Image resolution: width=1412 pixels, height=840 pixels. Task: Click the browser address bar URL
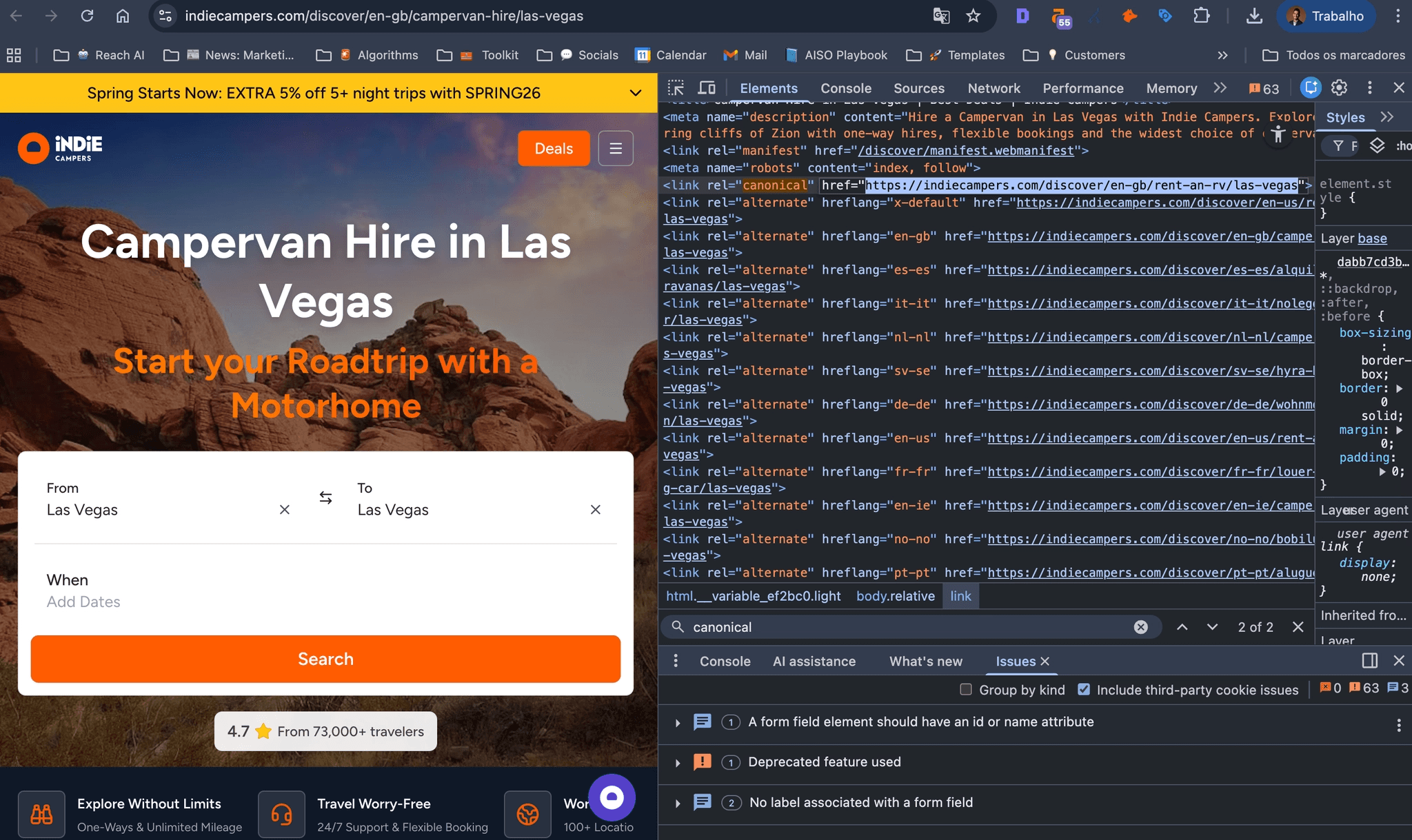[x=384, y=16]
